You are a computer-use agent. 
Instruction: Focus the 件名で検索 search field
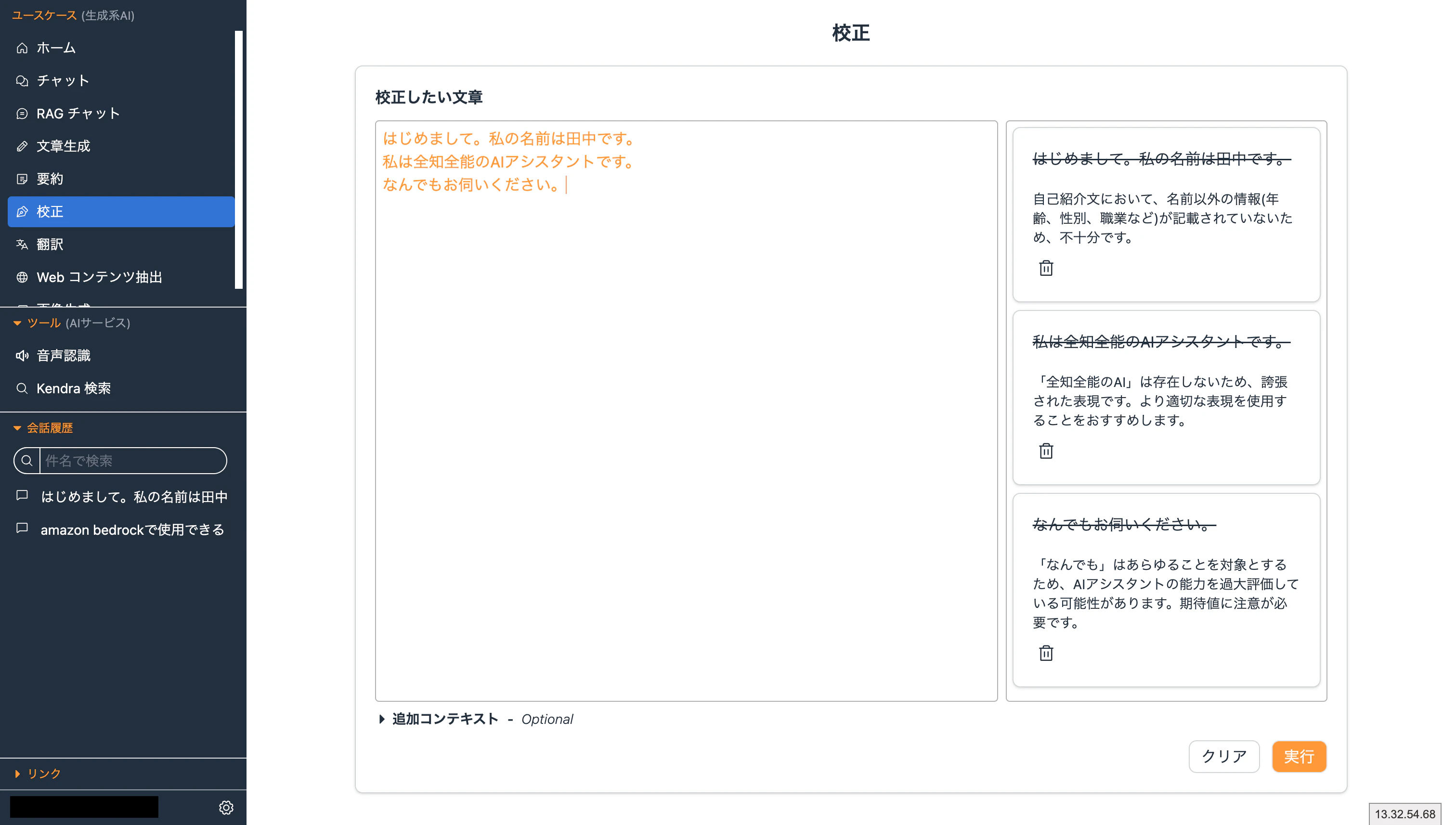pos(133,461)
